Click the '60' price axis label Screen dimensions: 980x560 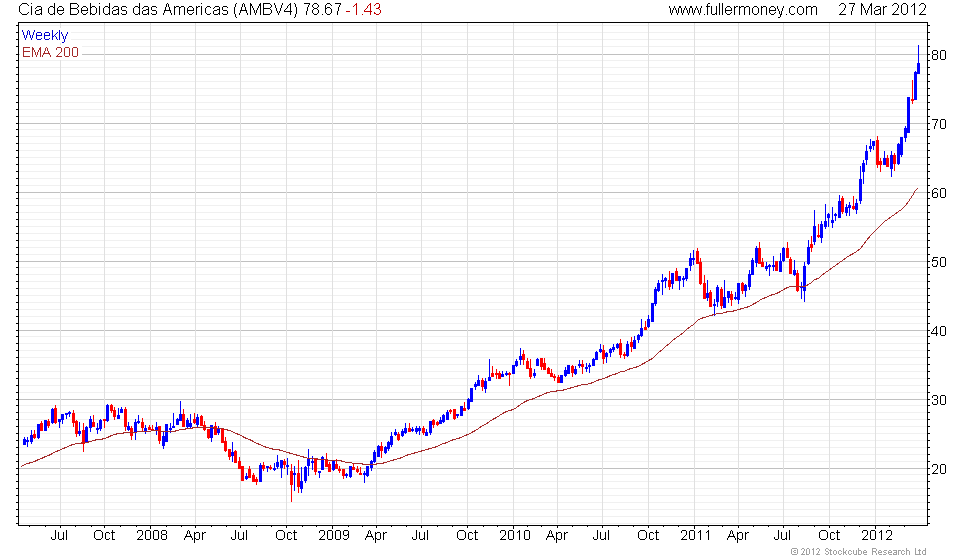939,193
